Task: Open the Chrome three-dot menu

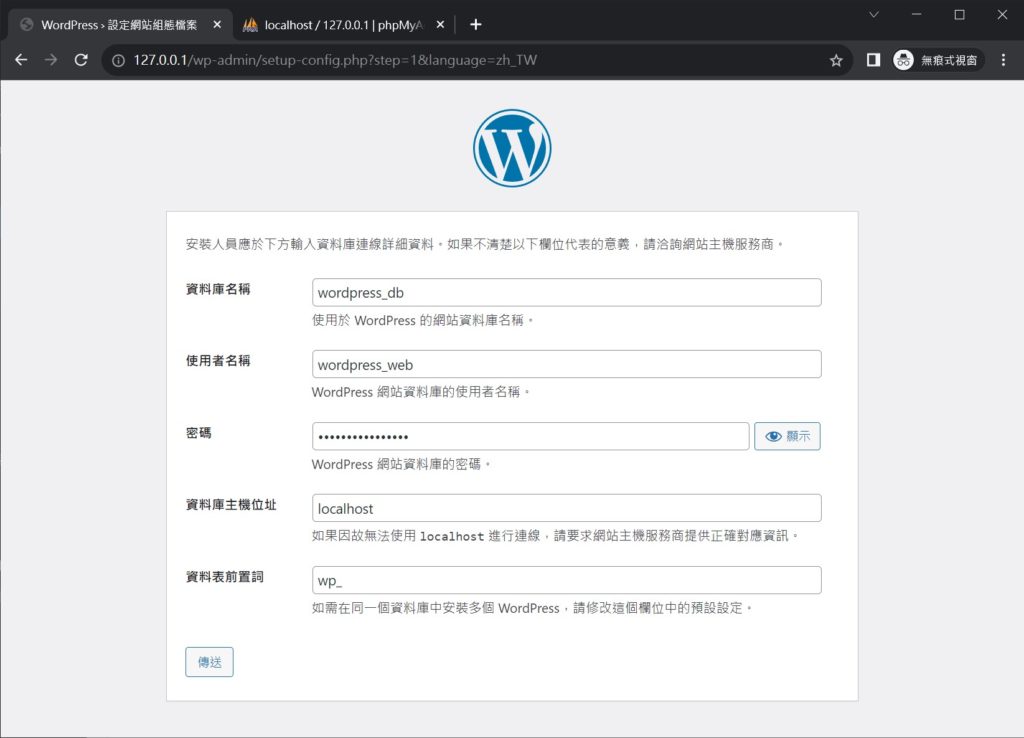Action: coord(1003,60)
